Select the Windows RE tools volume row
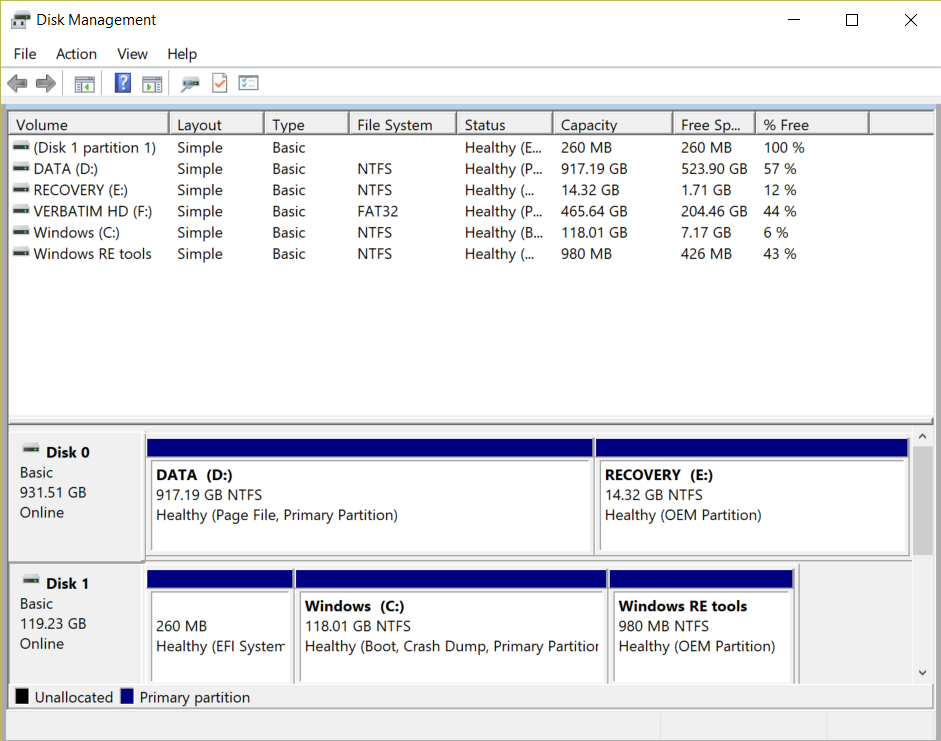This screenshot has height=741, width=941. click(92, 254)
